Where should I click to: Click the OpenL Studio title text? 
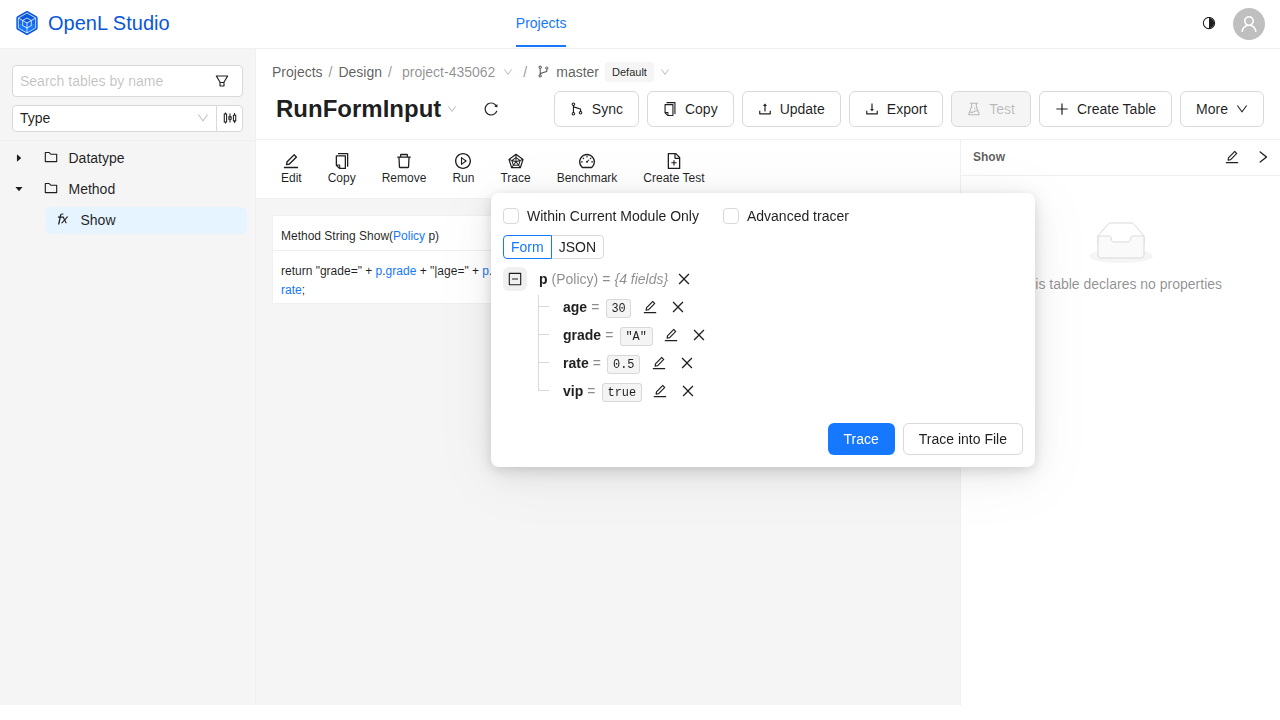tap(109, 23)
